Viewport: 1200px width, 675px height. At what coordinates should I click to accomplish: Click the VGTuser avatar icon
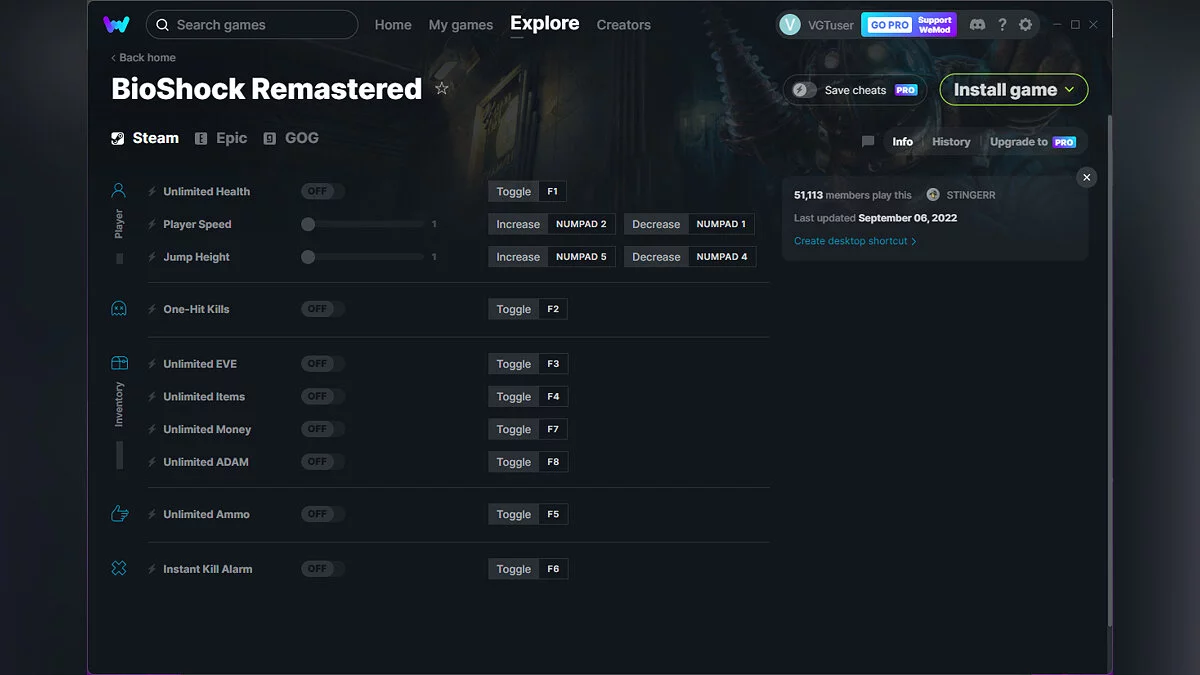tap(790, 25)
